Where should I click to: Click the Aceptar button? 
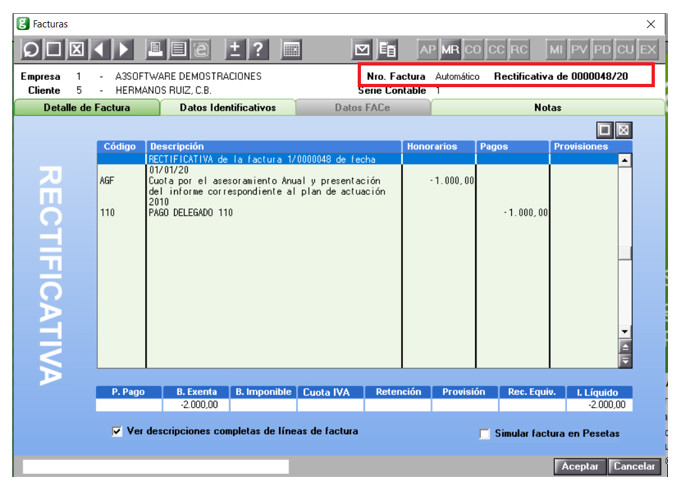pos(580,466)
